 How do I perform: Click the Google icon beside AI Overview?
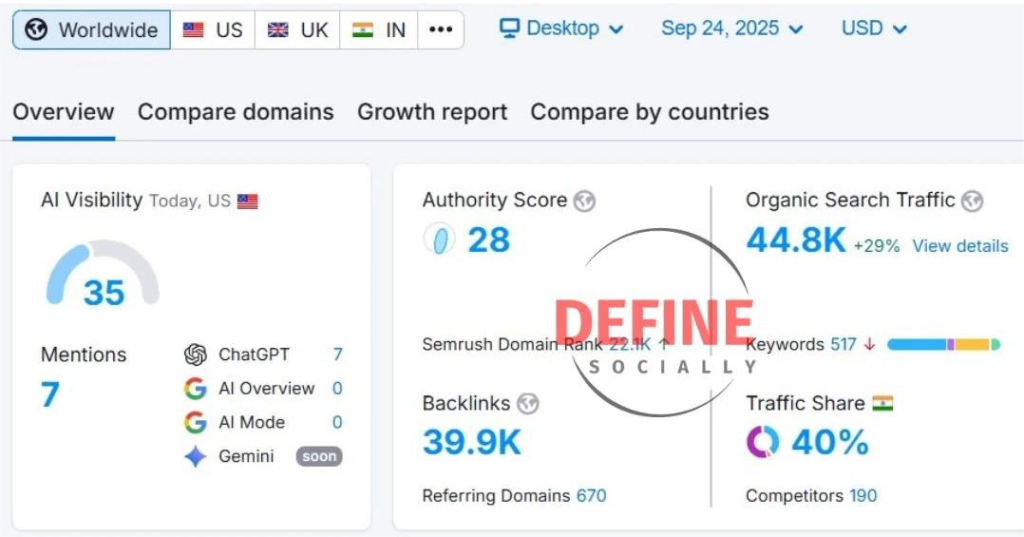pos(195,389)
